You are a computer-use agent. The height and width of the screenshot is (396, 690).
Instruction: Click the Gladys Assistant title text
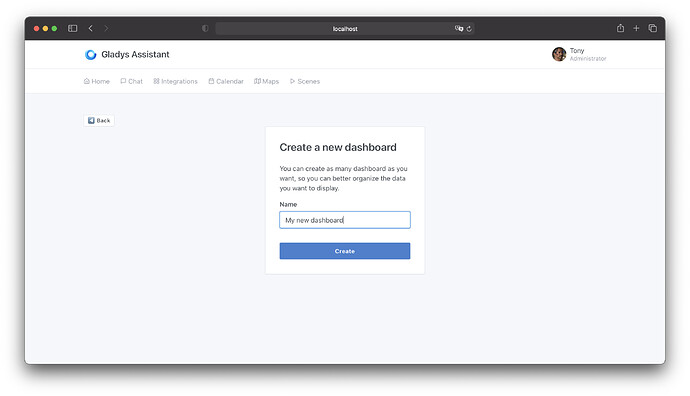135,55
